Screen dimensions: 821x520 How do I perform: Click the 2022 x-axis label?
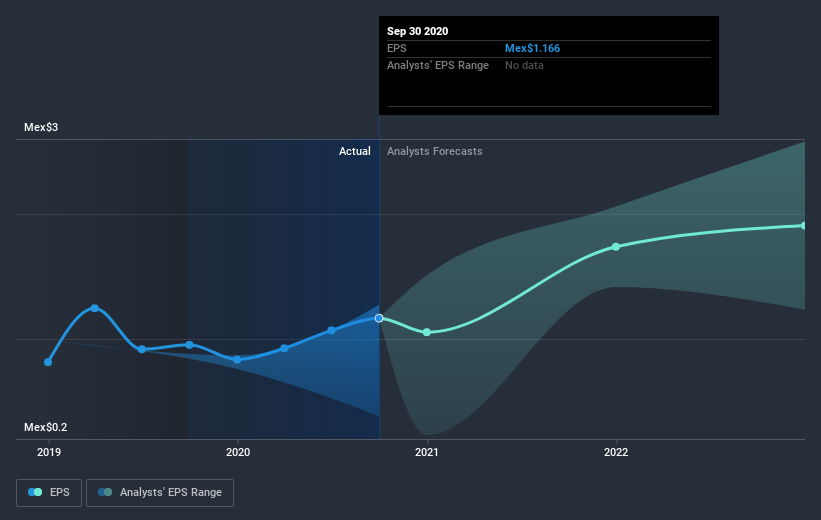tap(616, 452)
